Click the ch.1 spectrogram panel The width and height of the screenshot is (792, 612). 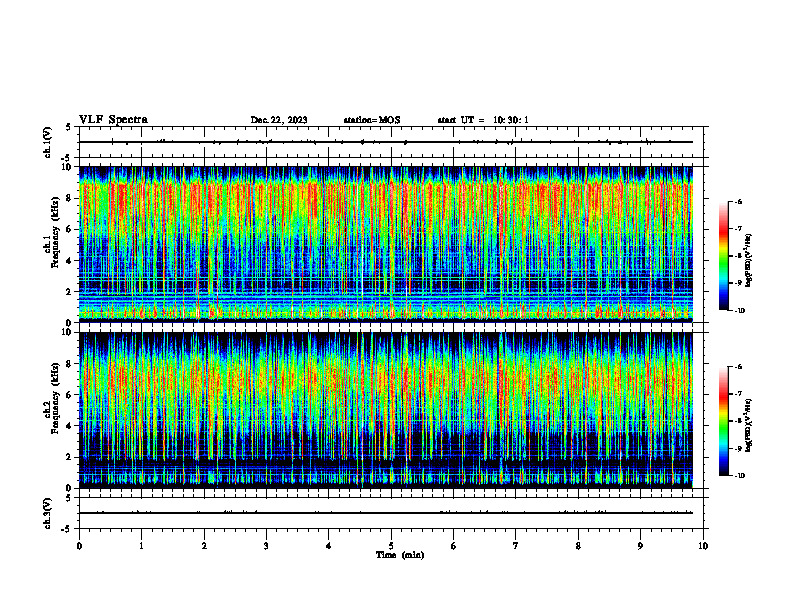click(x=386, y=244)
